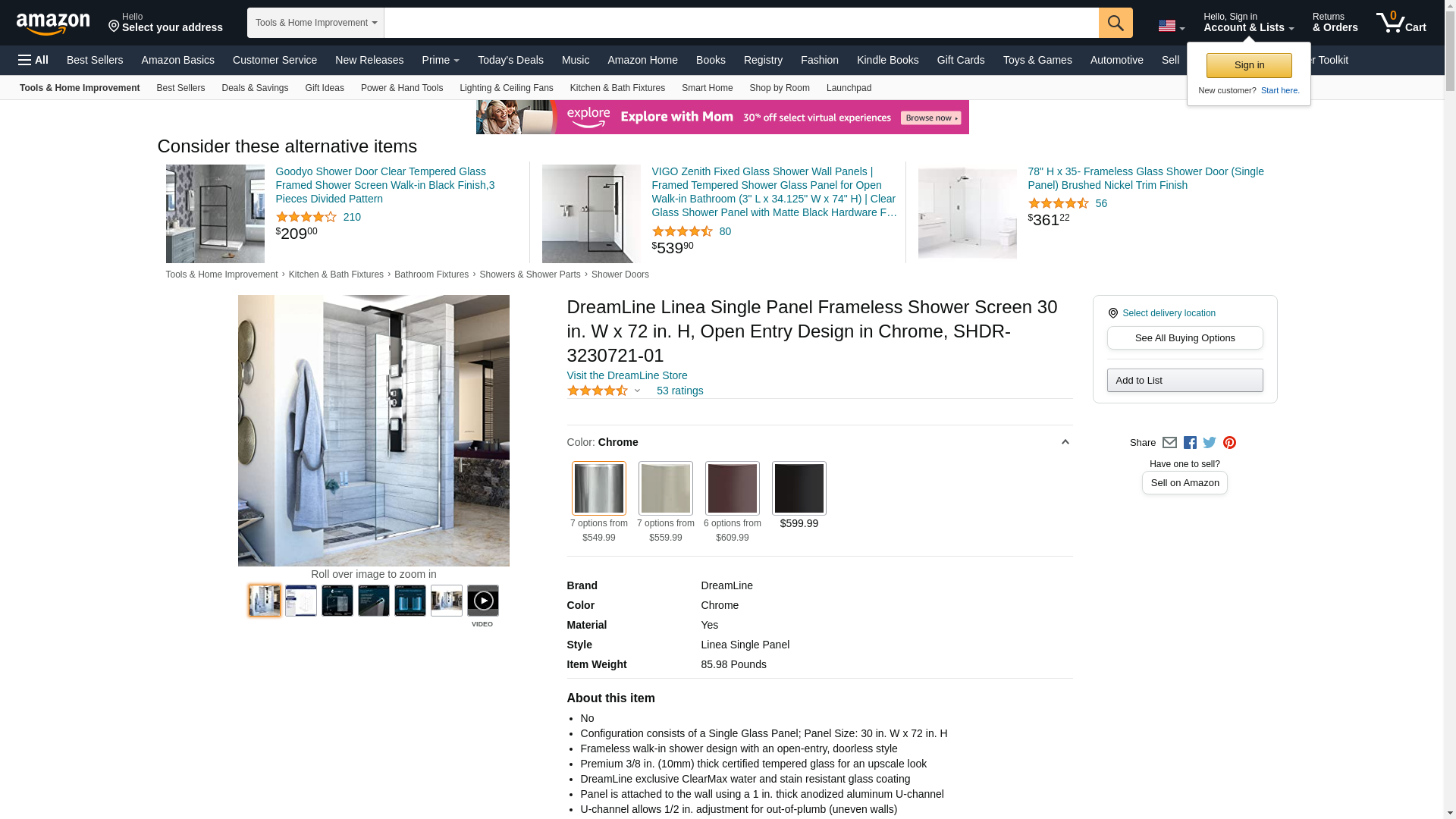Open the shopping cart icon
The height and width of the screenshot is (819, 1456).
1401,23
